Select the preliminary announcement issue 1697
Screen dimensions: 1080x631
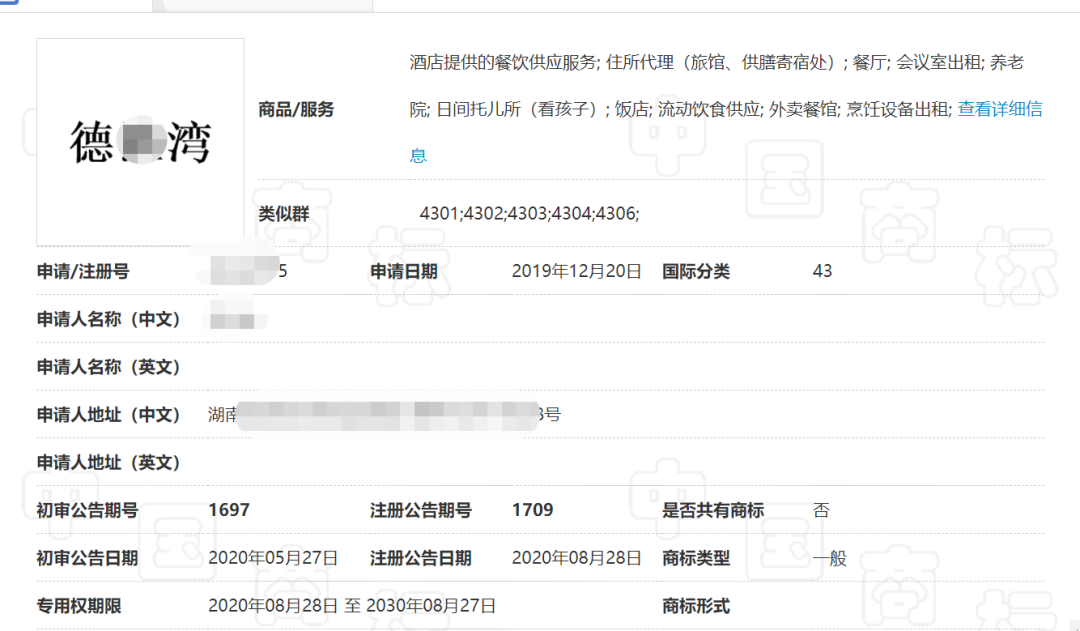click(x=229, y=510)
